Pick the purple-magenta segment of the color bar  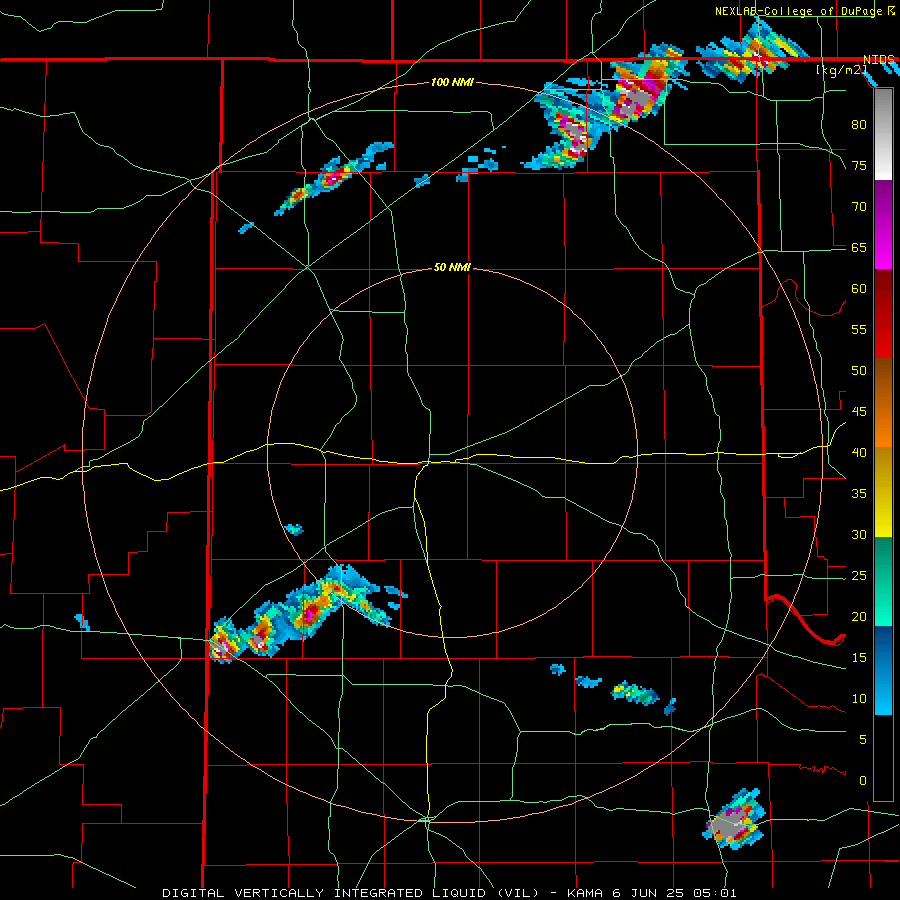coord(883,224)
